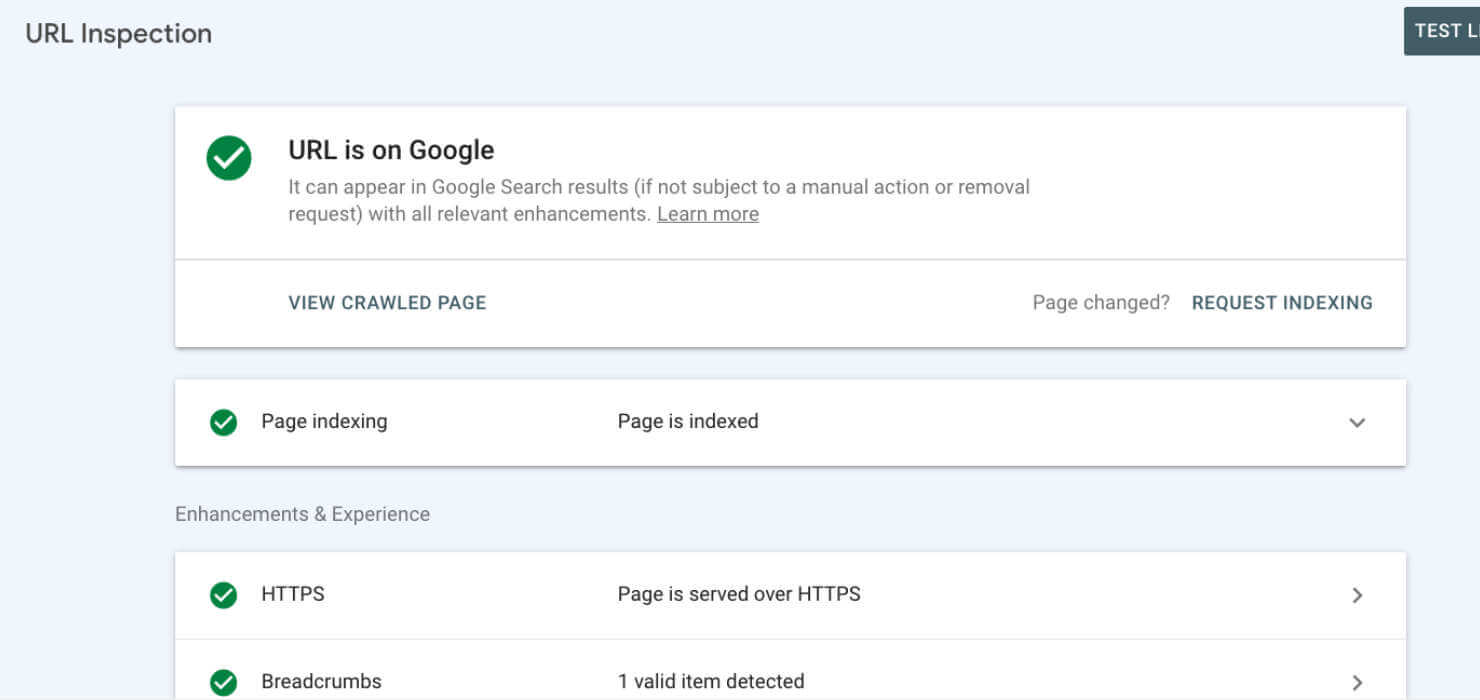Screen dimensions: 1480x700
Task: Click the Enhancements & Experience section label
Action: click(302, 513)
